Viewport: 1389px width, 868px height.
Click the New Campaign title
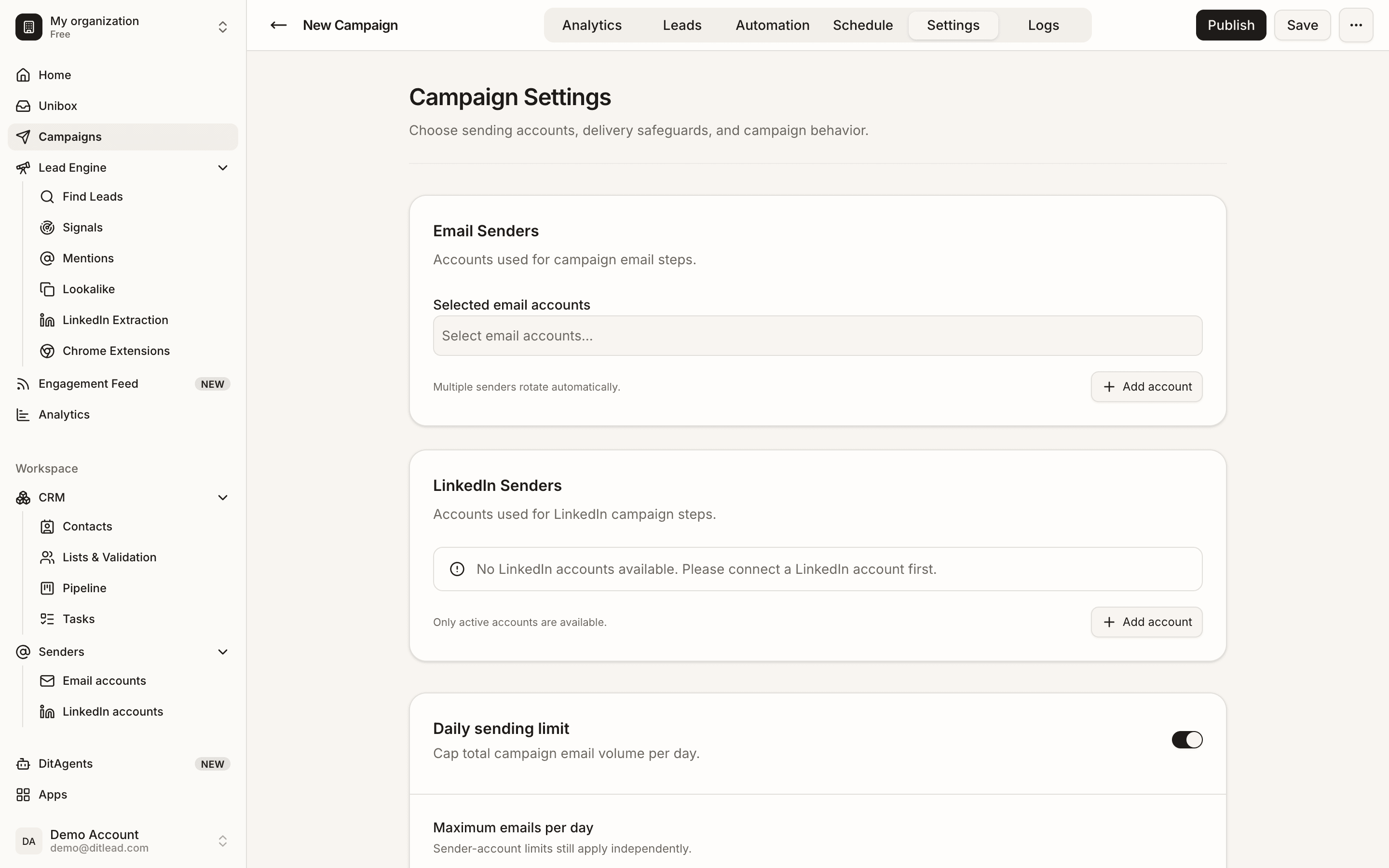[x=350, y=25]
